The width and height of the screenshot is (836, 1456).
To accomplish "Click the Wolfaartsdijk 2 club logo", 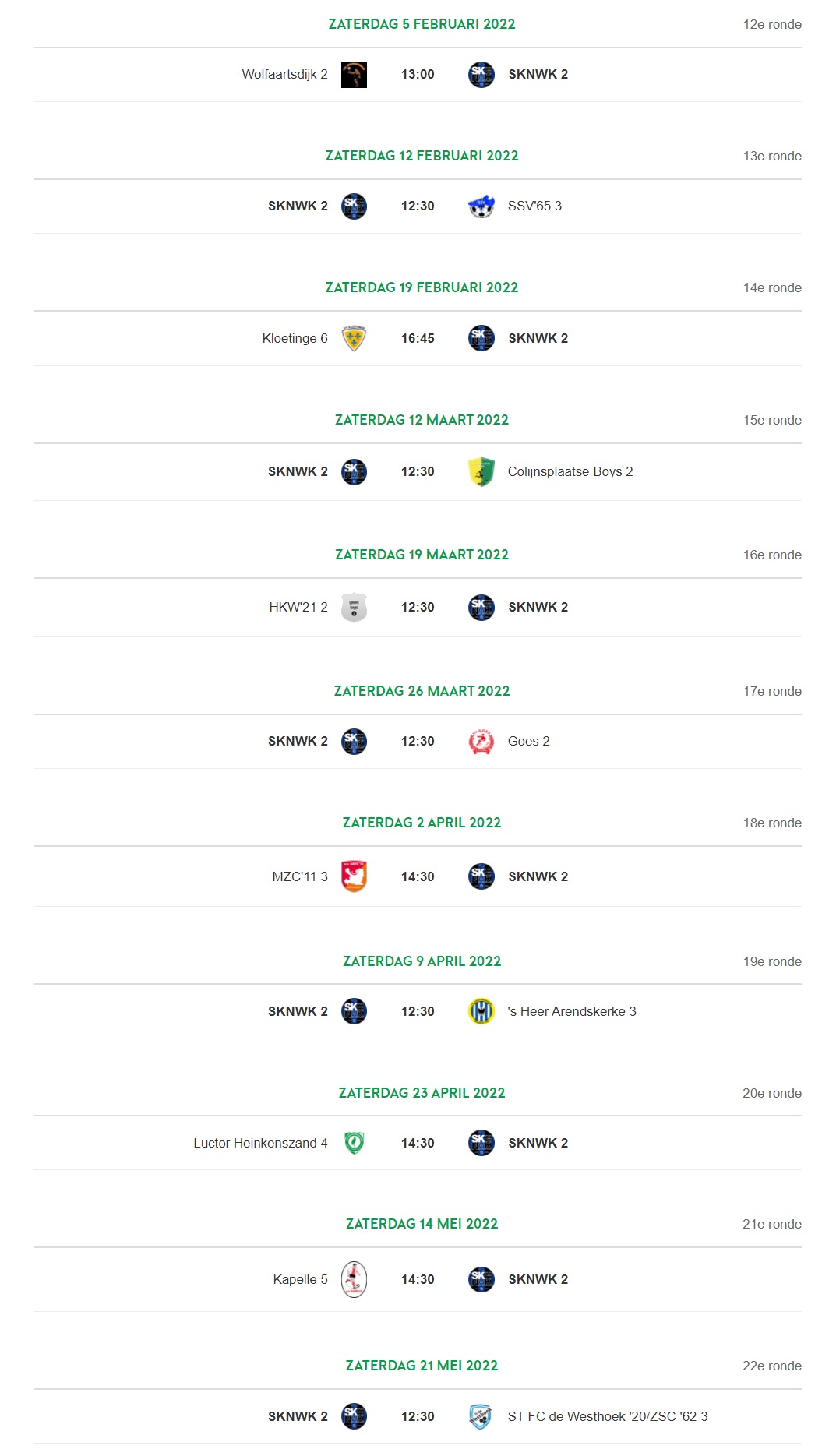I will click(x=354, y=75).
